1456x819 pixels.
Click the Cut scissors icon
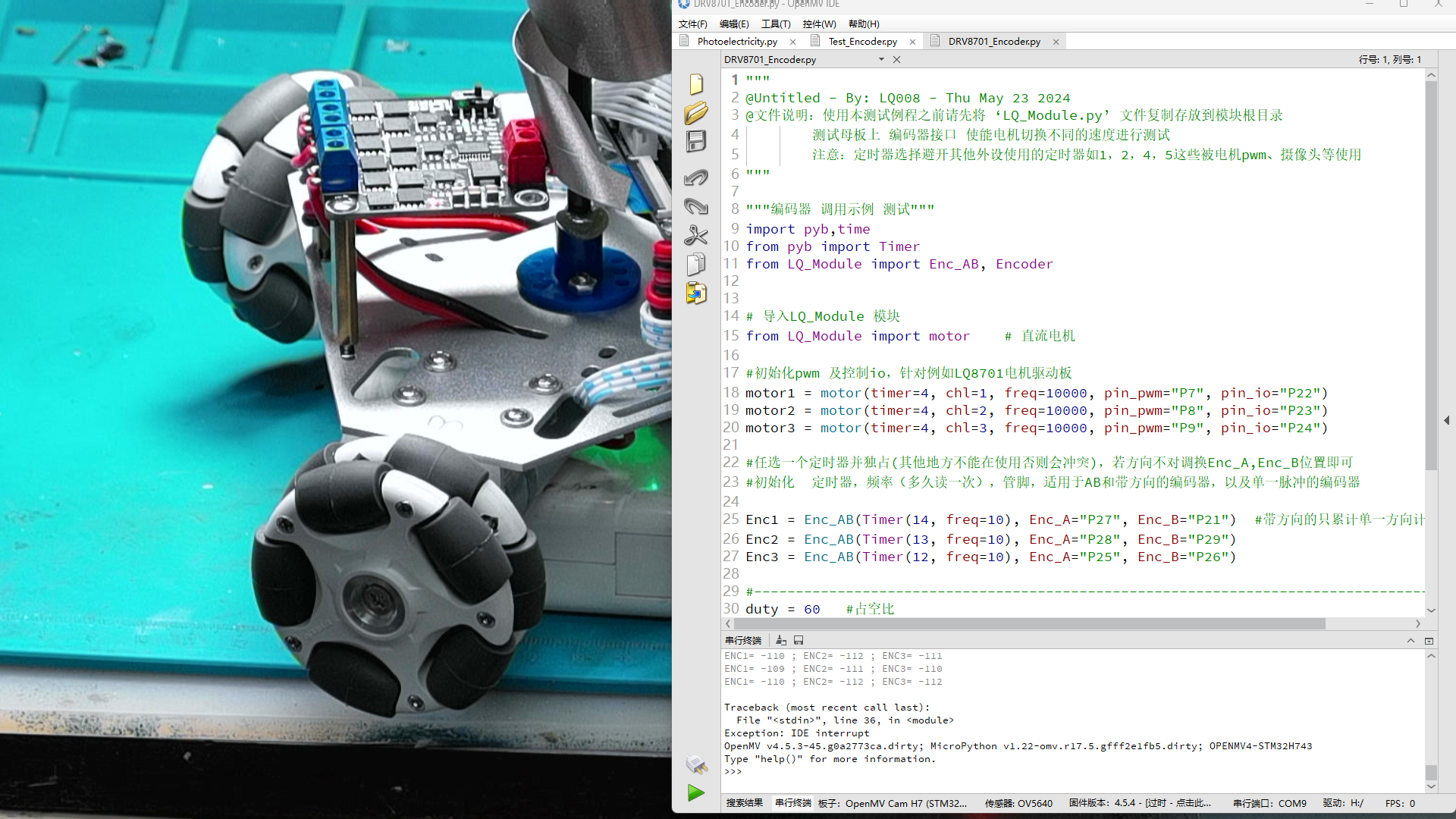point(696,235)
